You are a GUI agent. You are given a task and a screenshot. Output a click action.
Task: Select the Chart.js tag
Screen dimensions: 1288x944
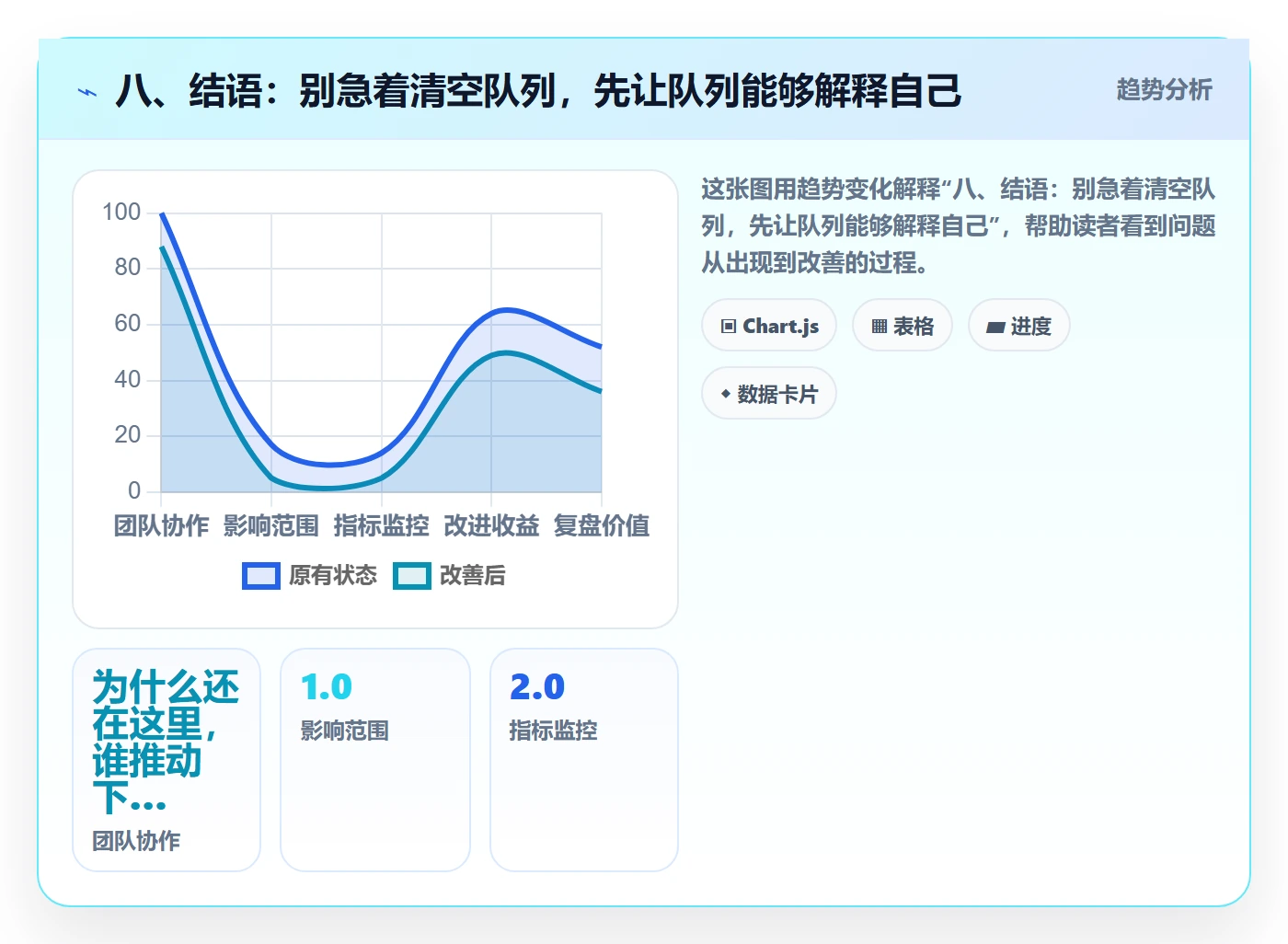(769, 326)
